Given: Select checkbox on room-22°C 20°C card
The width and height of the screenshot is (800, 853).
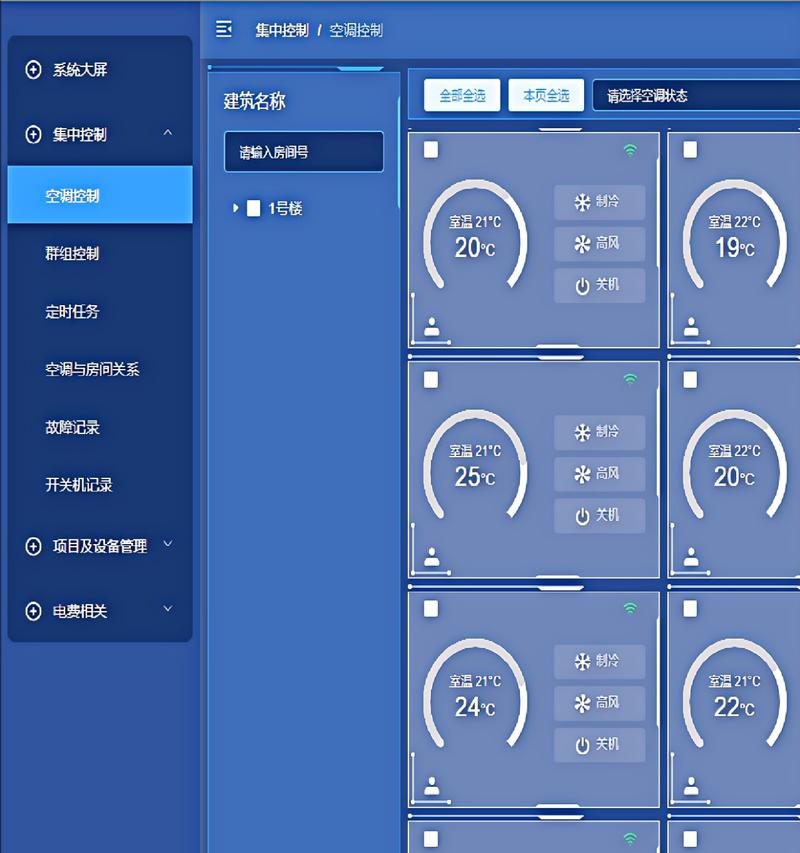Looking at the screenshot, I should (x=690, y=379).
